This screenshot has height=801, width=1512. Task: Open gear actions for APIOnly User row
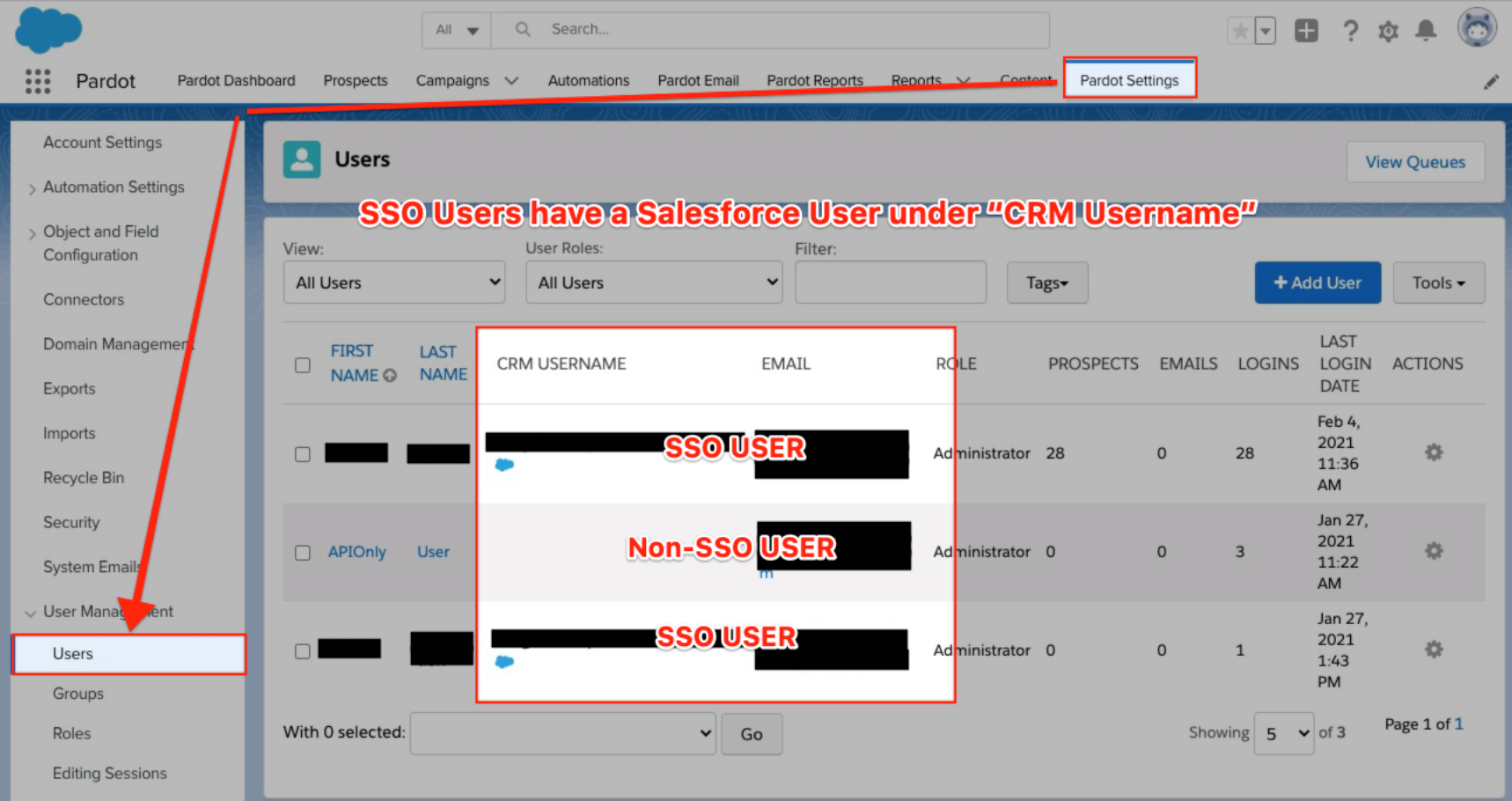point(1434,551)
